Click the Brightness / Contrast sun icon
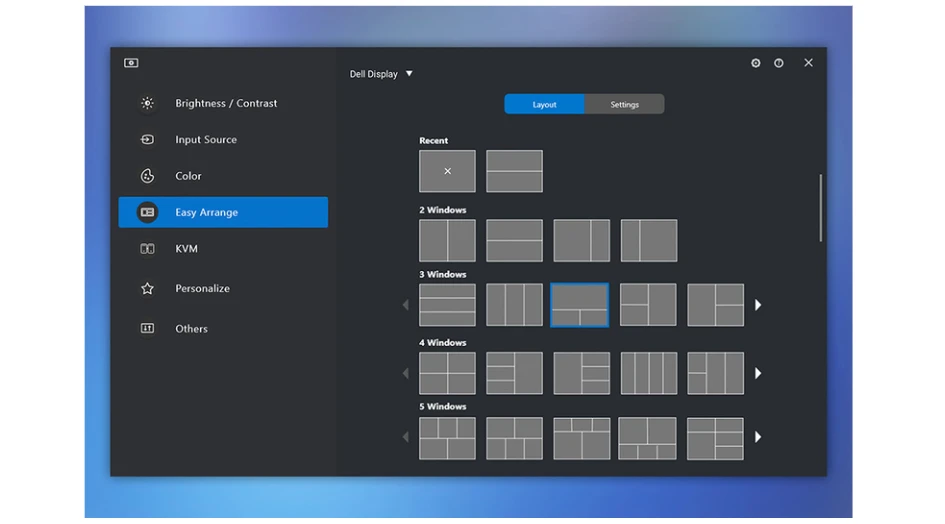Image resolution: width=945 pixels, height=524 pixels. click(147, 103)
